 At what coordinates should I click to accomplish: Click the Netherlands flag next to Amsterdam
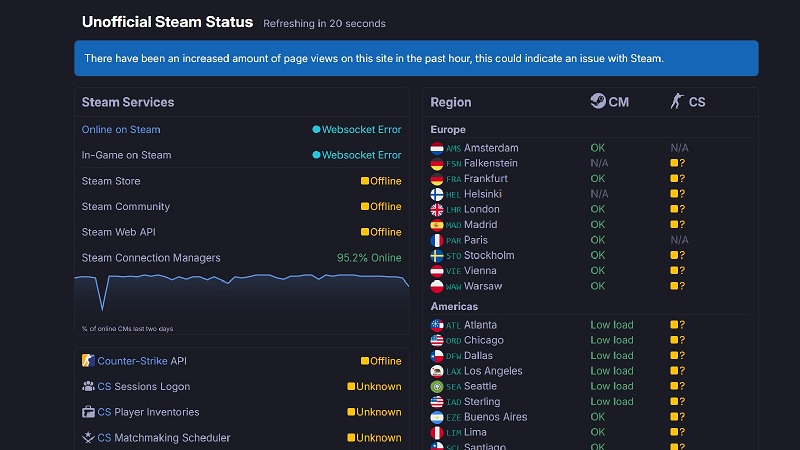[x=437, y=148]
